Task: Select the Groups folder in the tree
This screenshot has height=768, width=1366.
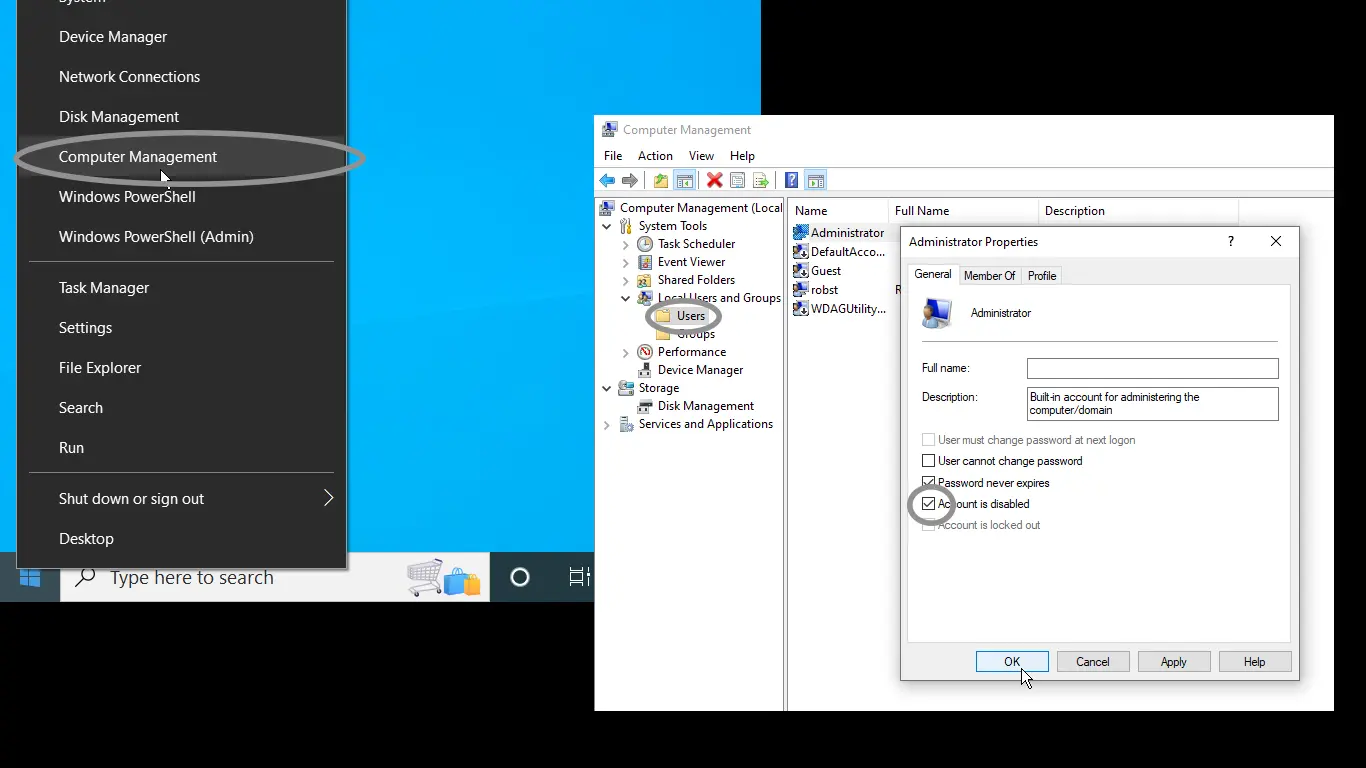Action: pos(686,334)
